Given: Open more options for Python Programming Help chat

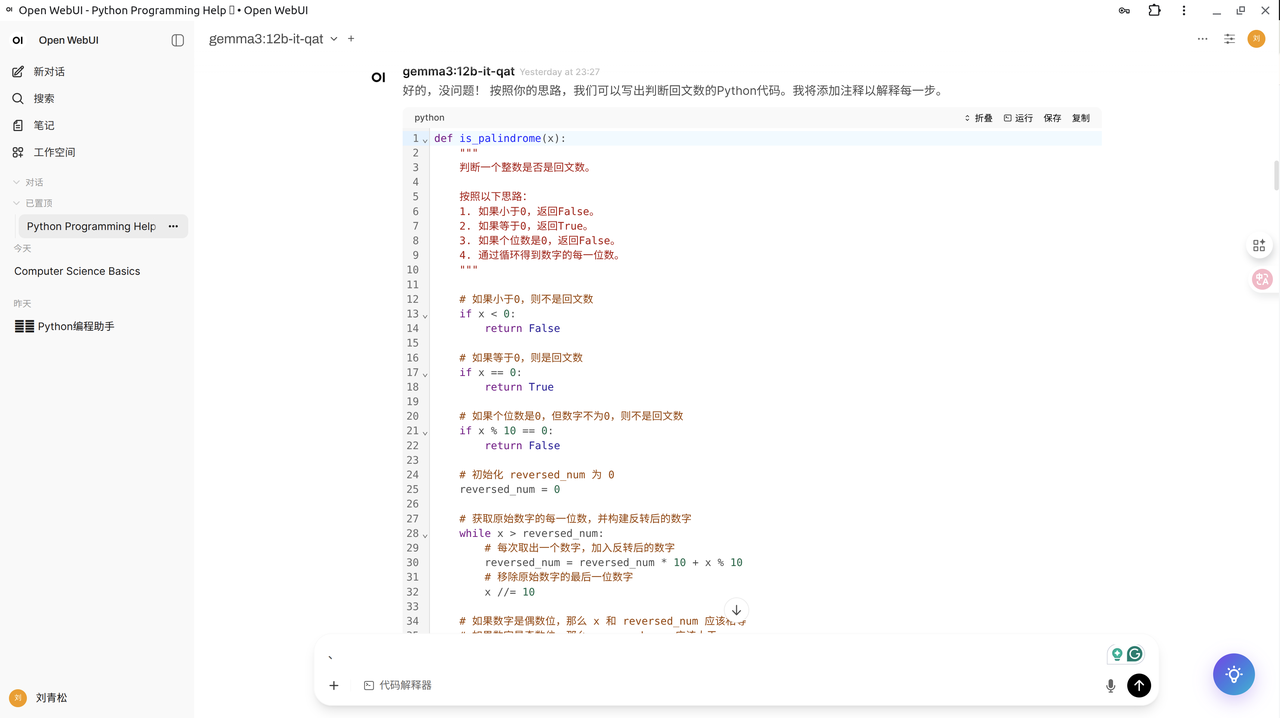Looking at the screenshot, I should point(173,226).
